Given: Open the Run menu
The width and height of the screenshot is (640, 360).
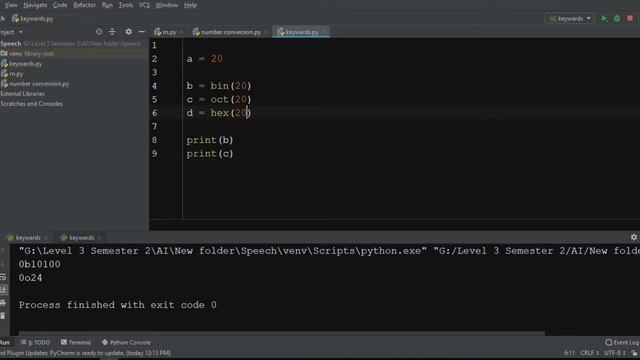Looking at the screenshot, I should 107,5.
